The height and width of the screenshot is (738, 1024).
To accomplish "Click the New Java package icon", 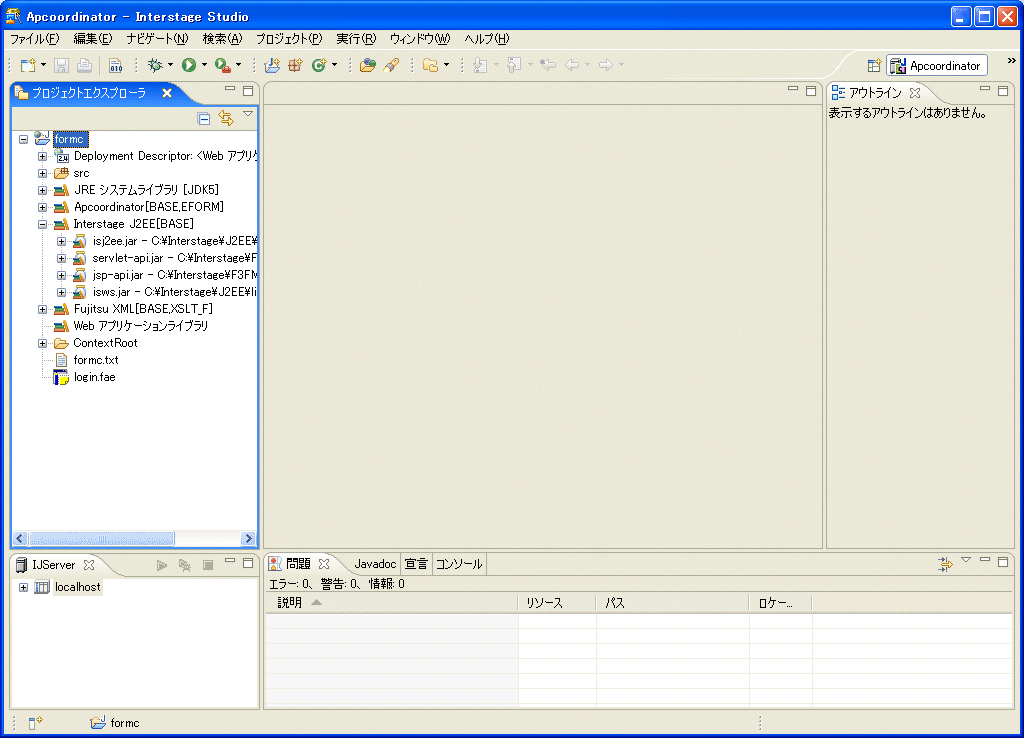I will [x=295, y=65].
